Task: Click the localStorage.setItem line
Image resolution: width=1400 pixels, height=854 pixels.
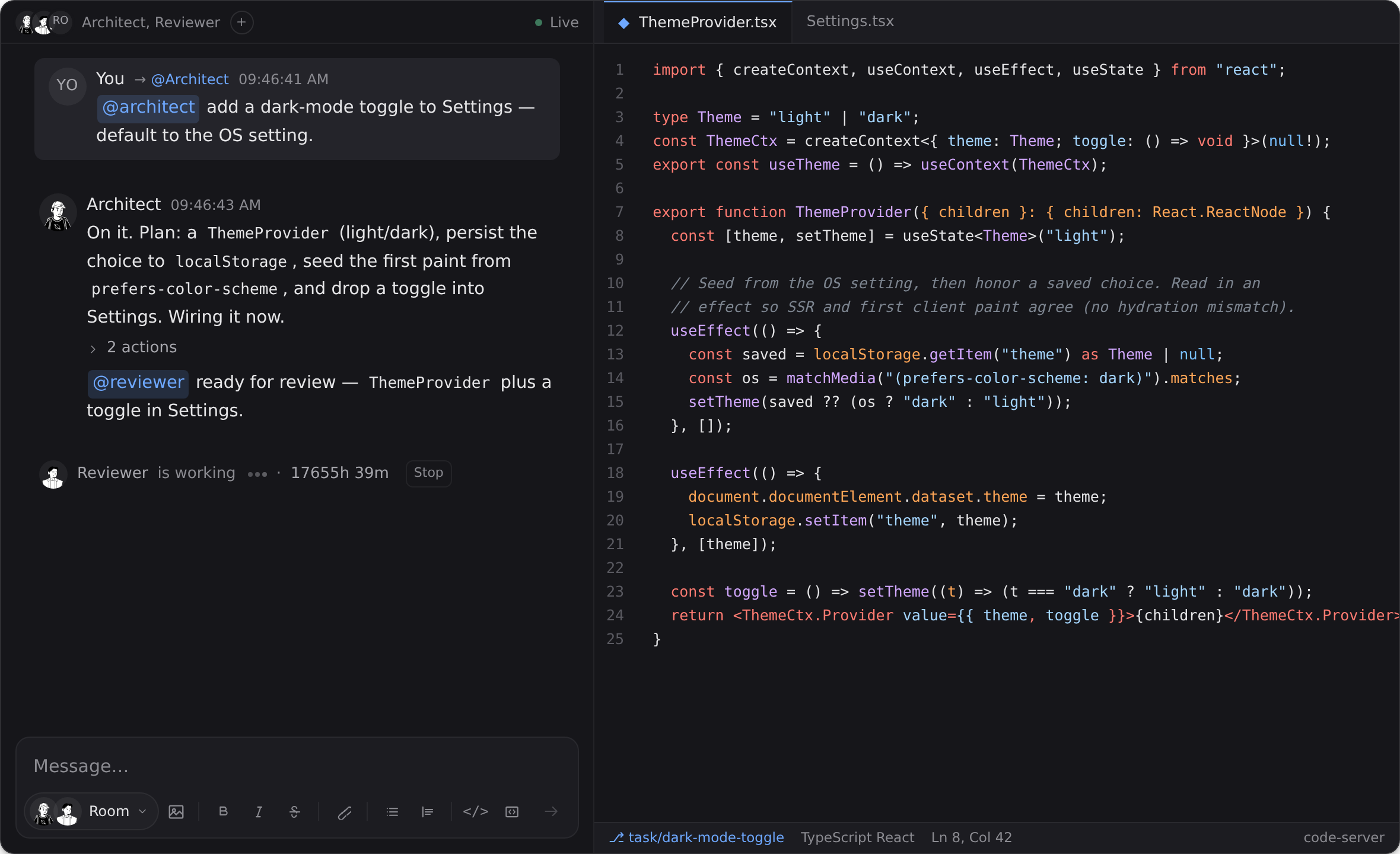Action: pos(853,521)
